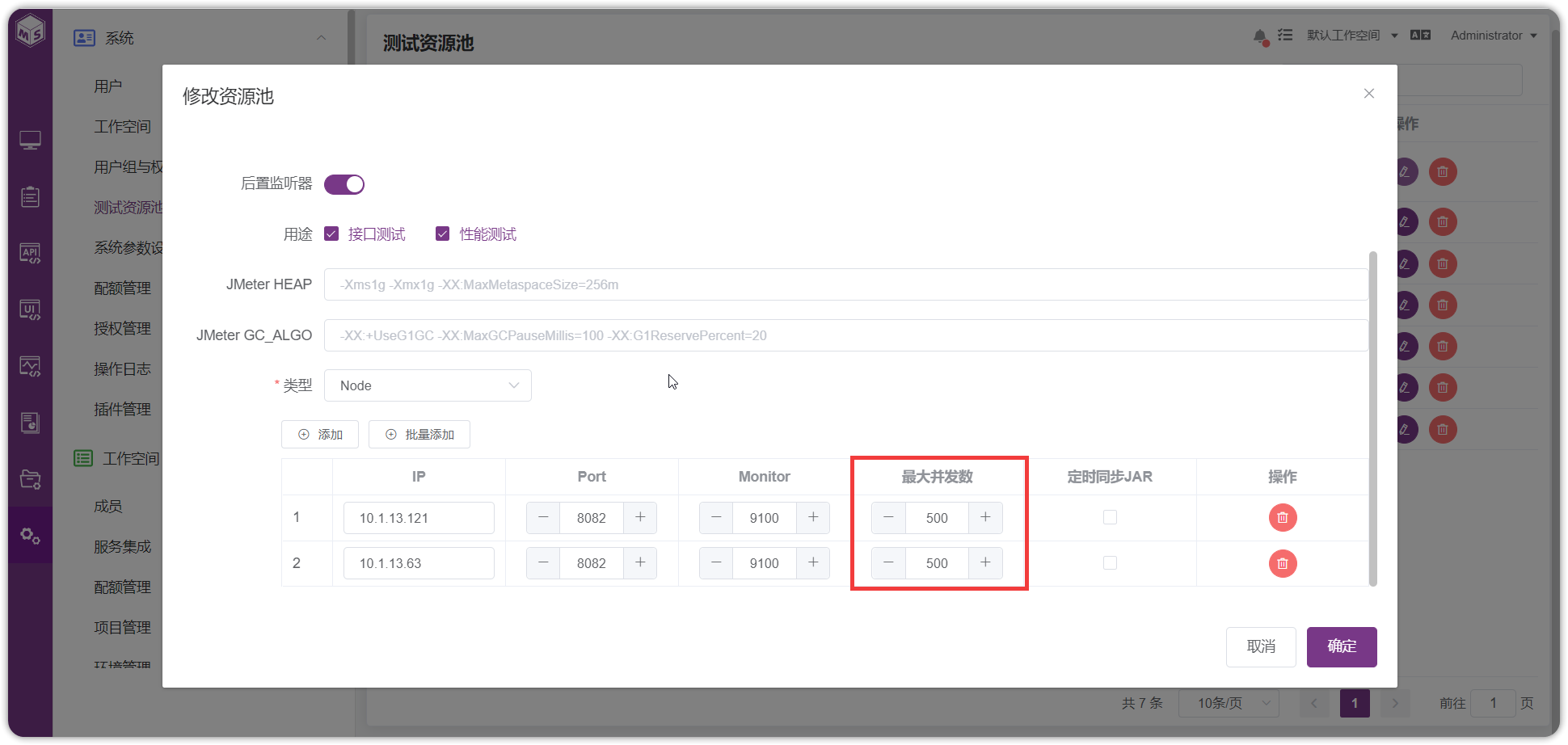The width and height of the screenshot is (1568, 745).
Task: Click the dialog vertical scrollbar
Action: pos(1372,419)
